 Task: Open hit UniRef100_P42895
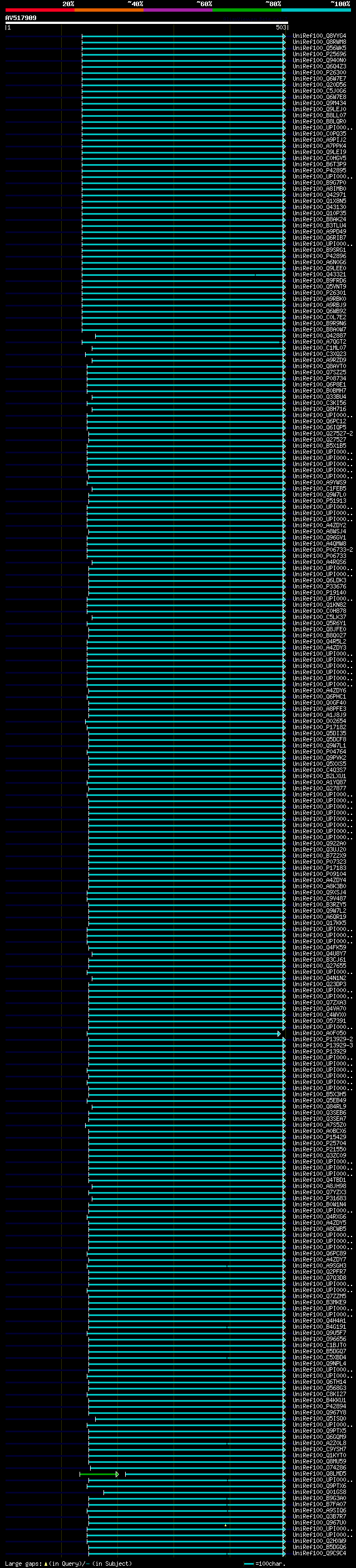tap(319, 170)
